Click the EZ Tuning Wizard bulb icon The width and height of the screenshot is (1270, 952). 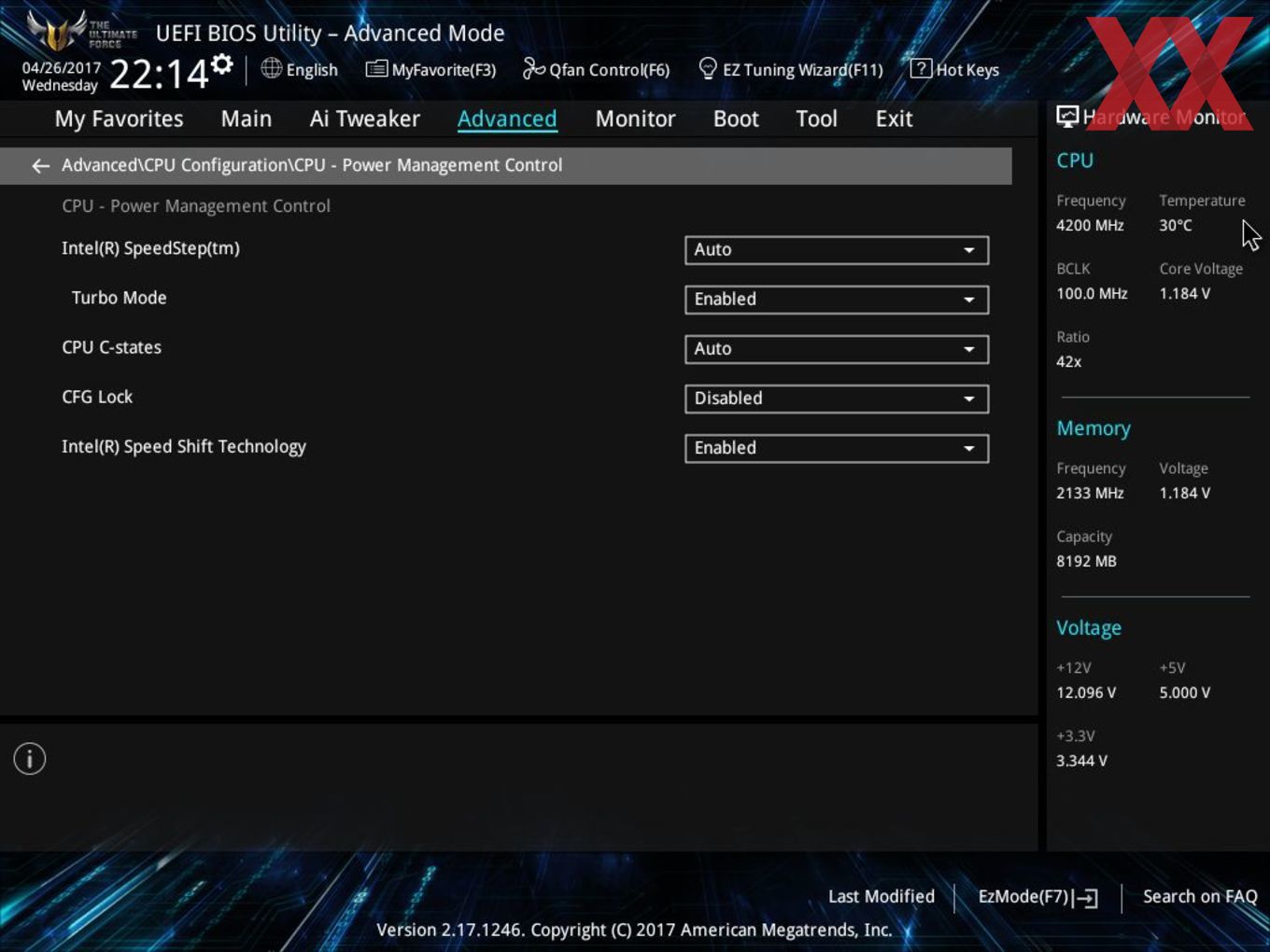pyautogui.click(x=708, y=68)
